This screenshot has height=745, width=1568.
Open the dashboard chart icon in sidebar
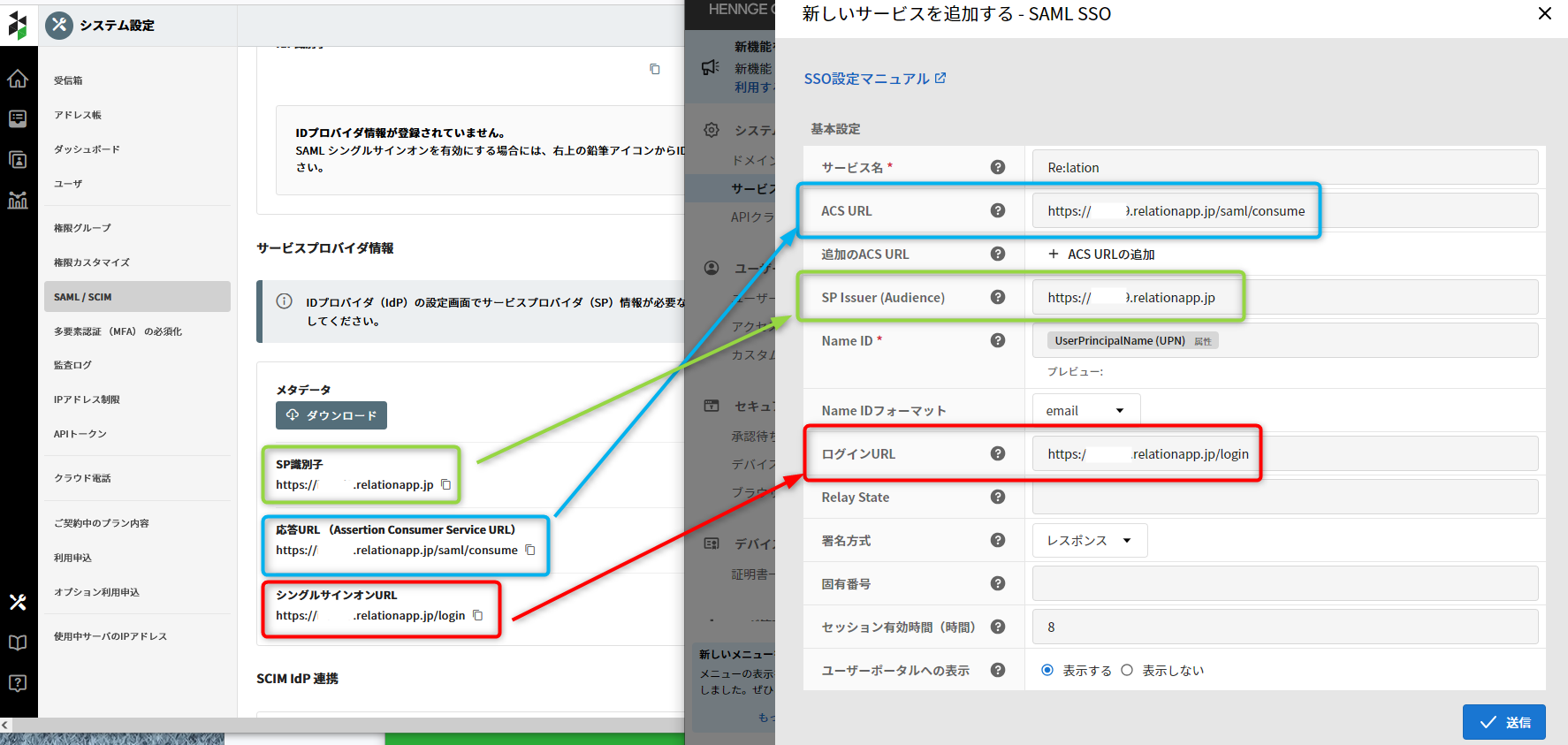18,200
